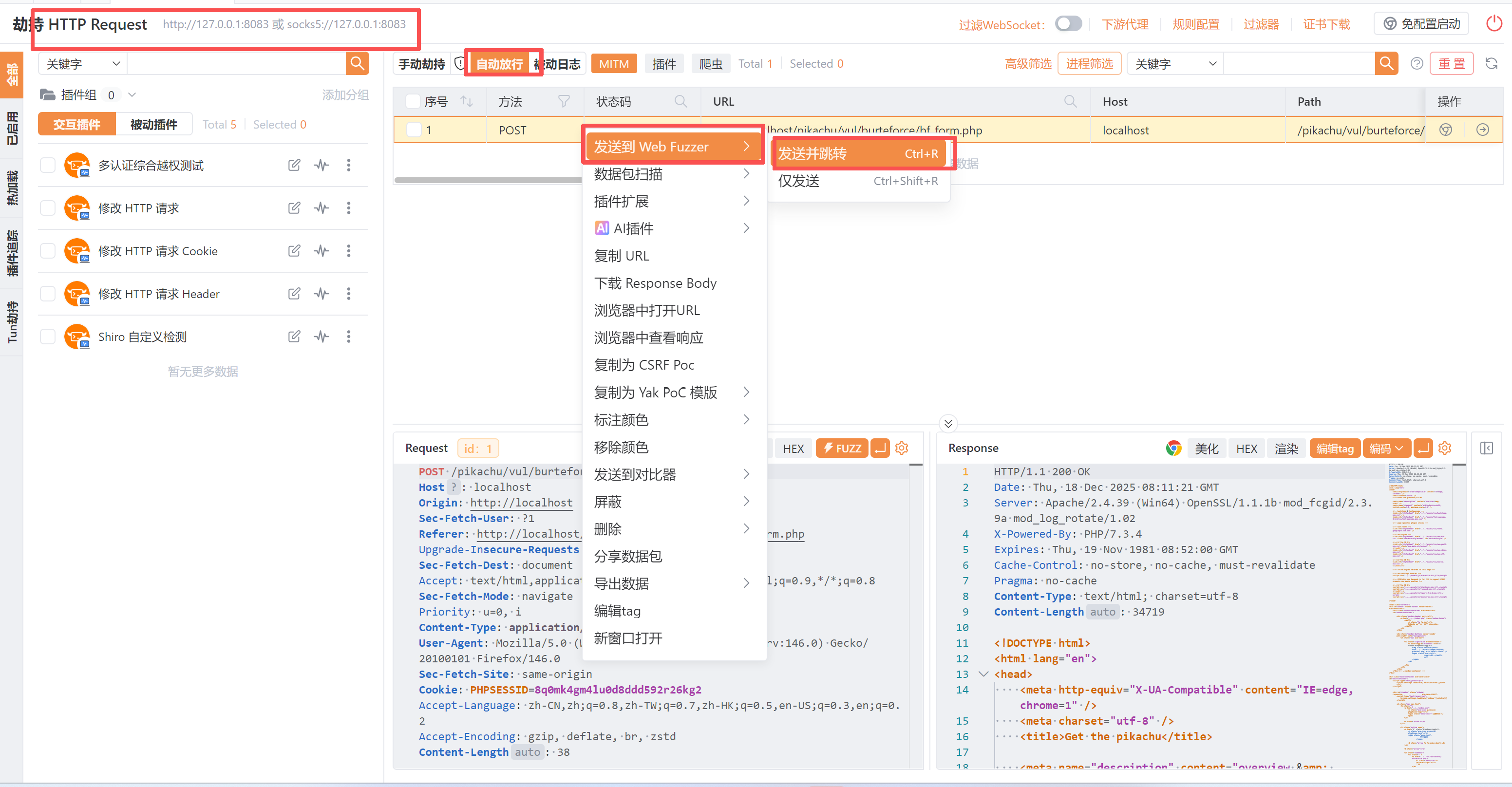The image size is (1512, 787).
Task: Click the orange search icon beside keyword field
Action: 357,63
